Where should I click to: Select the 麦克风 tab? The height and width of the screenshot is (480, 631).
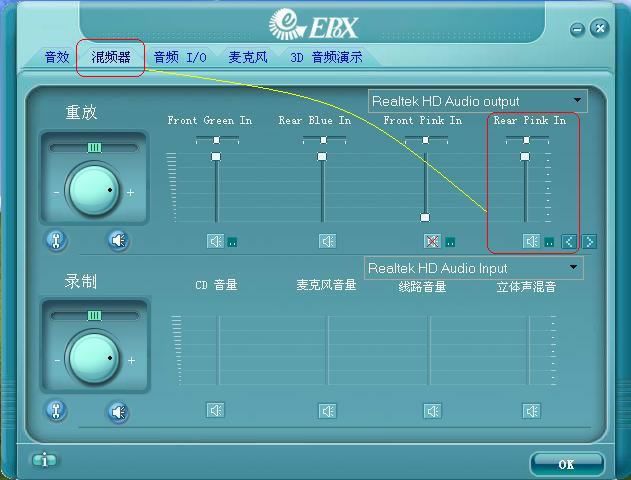(x=248, y=57)
